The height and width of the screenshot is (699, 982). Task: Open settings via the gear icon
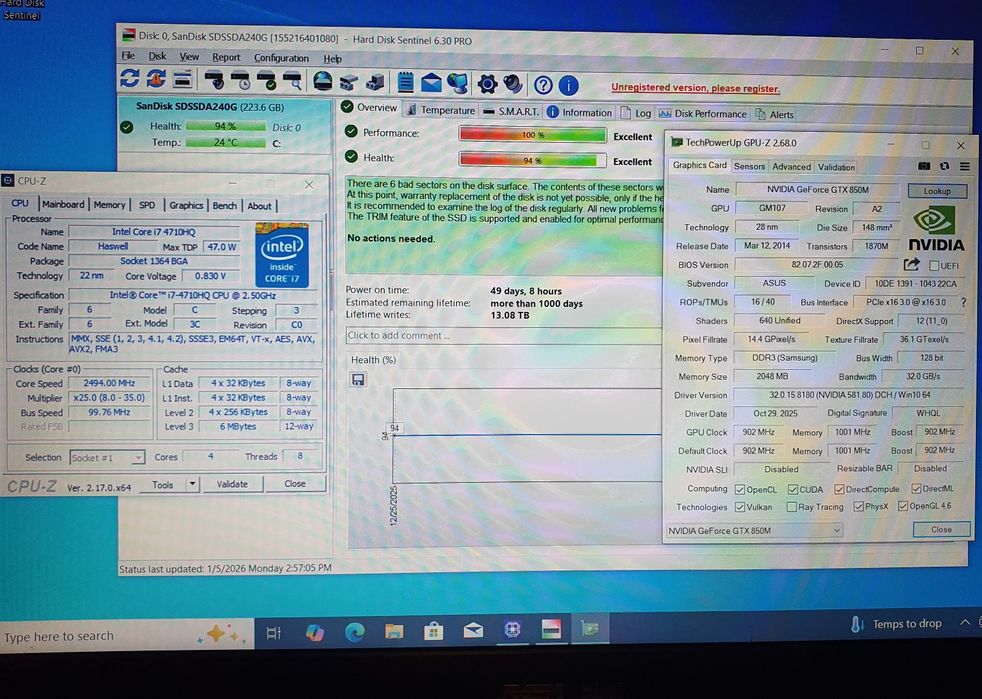(x=487, y=84)
